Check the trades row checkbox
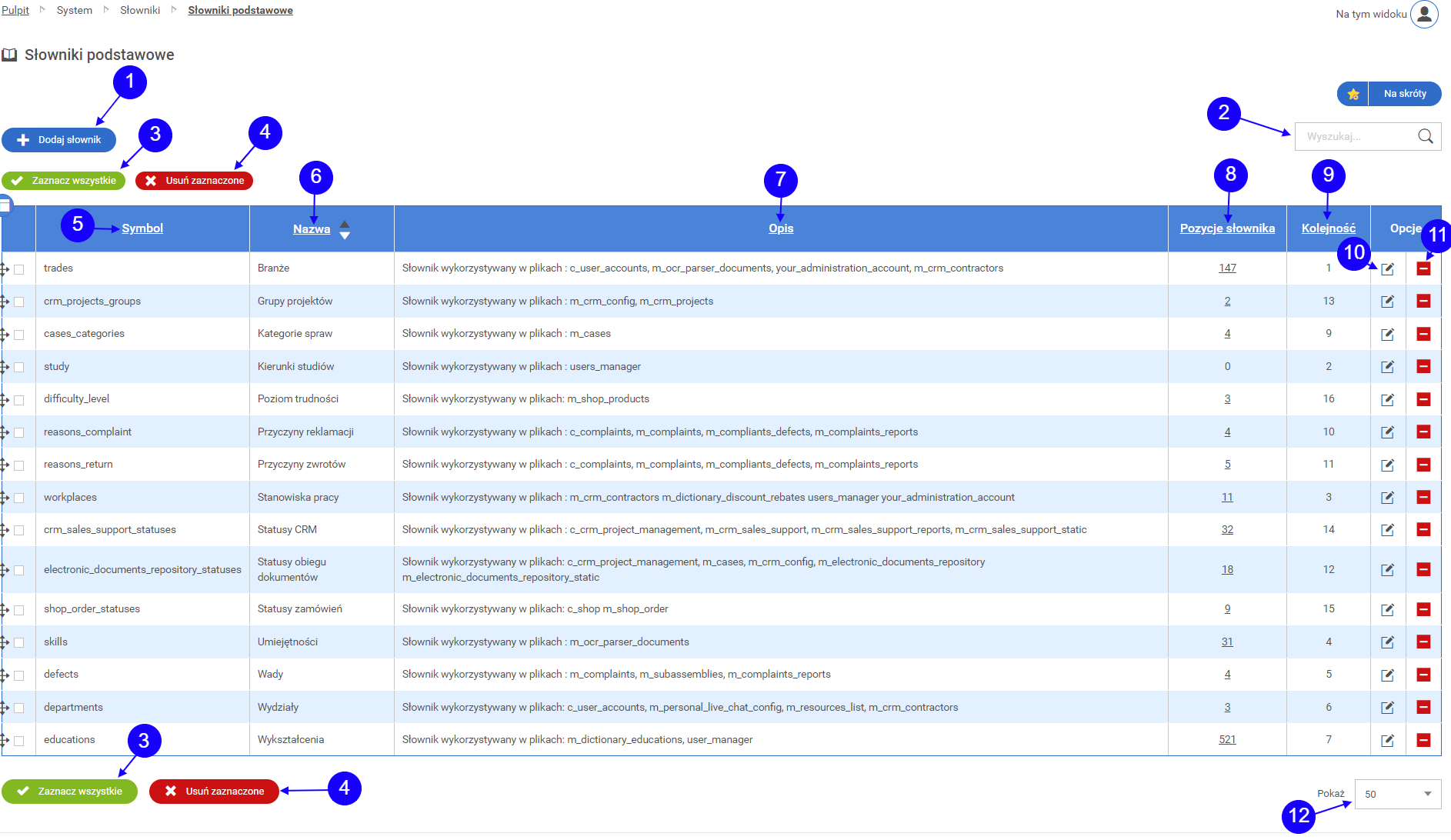 click(19, 269)
